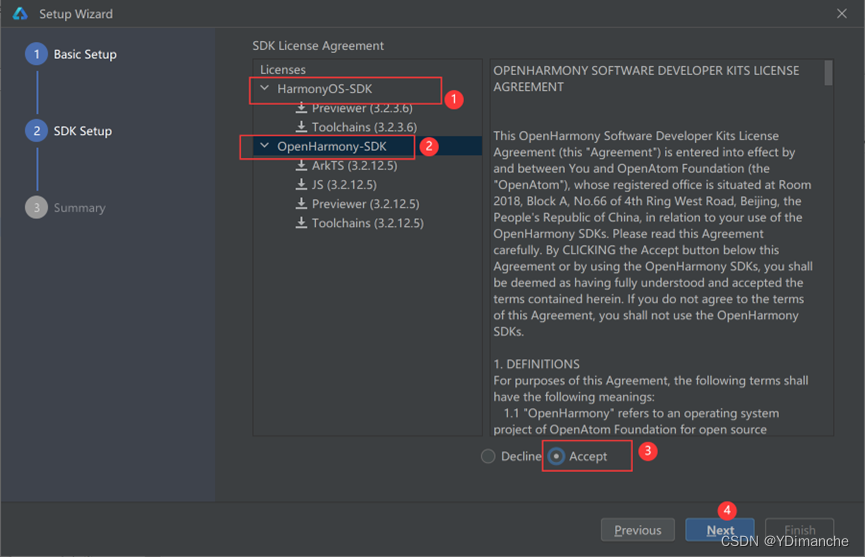Select Previewer (3.2.12.5) tree item

click(365, 204)
